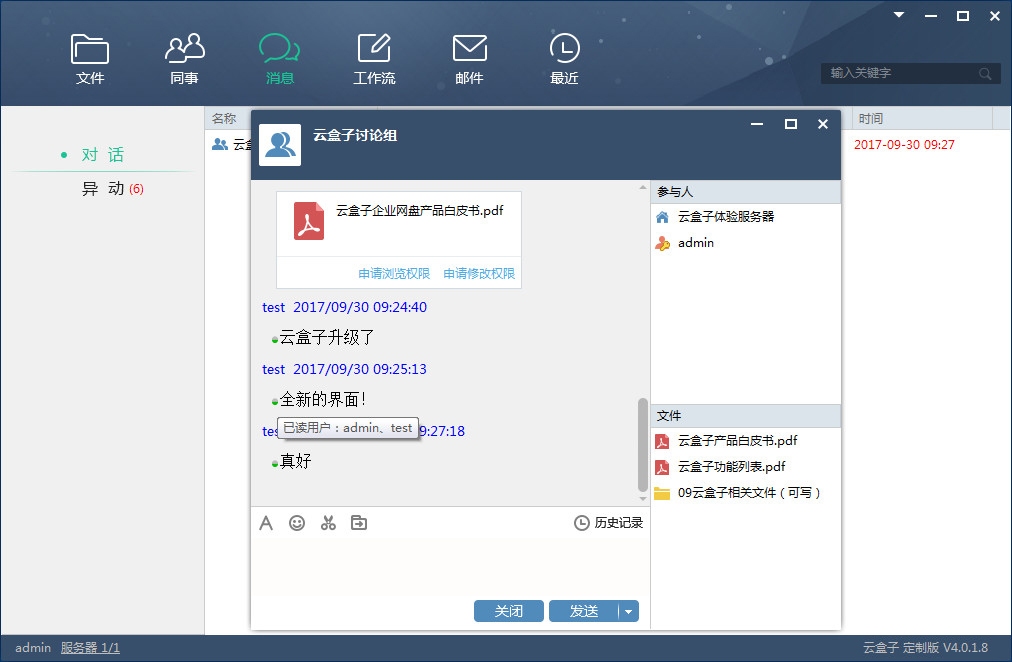
Task: Click 申请浏览权限 link
Action: 394,274
